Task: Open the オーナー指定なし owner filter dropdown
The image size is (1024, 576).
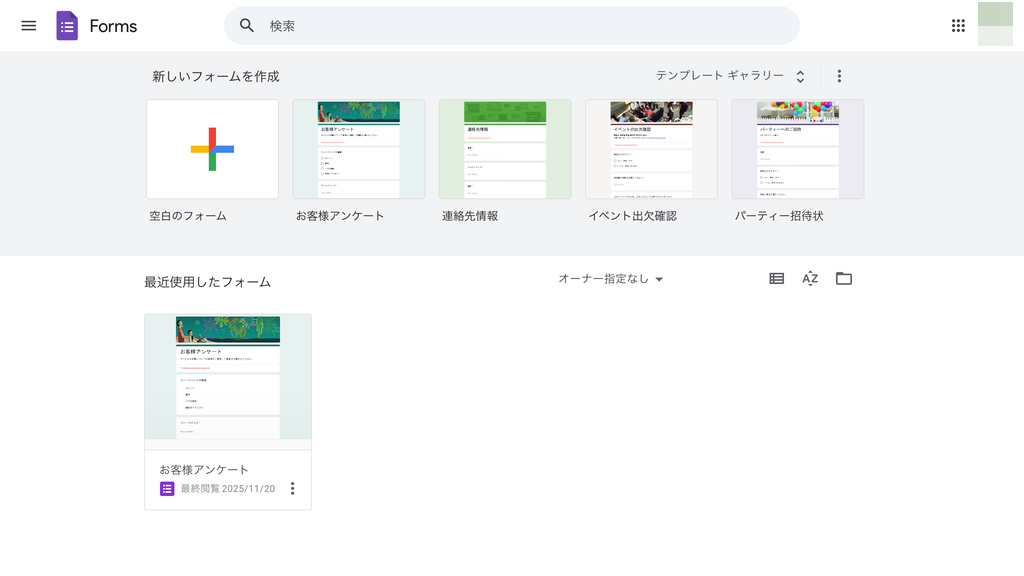Action: [x=610, y=279]
